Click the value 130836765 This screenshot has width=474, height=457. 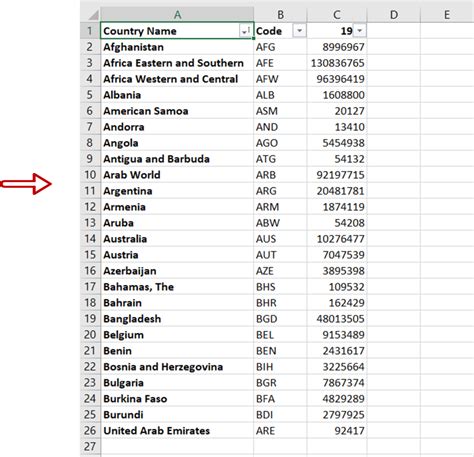click(x=337, y=63)
